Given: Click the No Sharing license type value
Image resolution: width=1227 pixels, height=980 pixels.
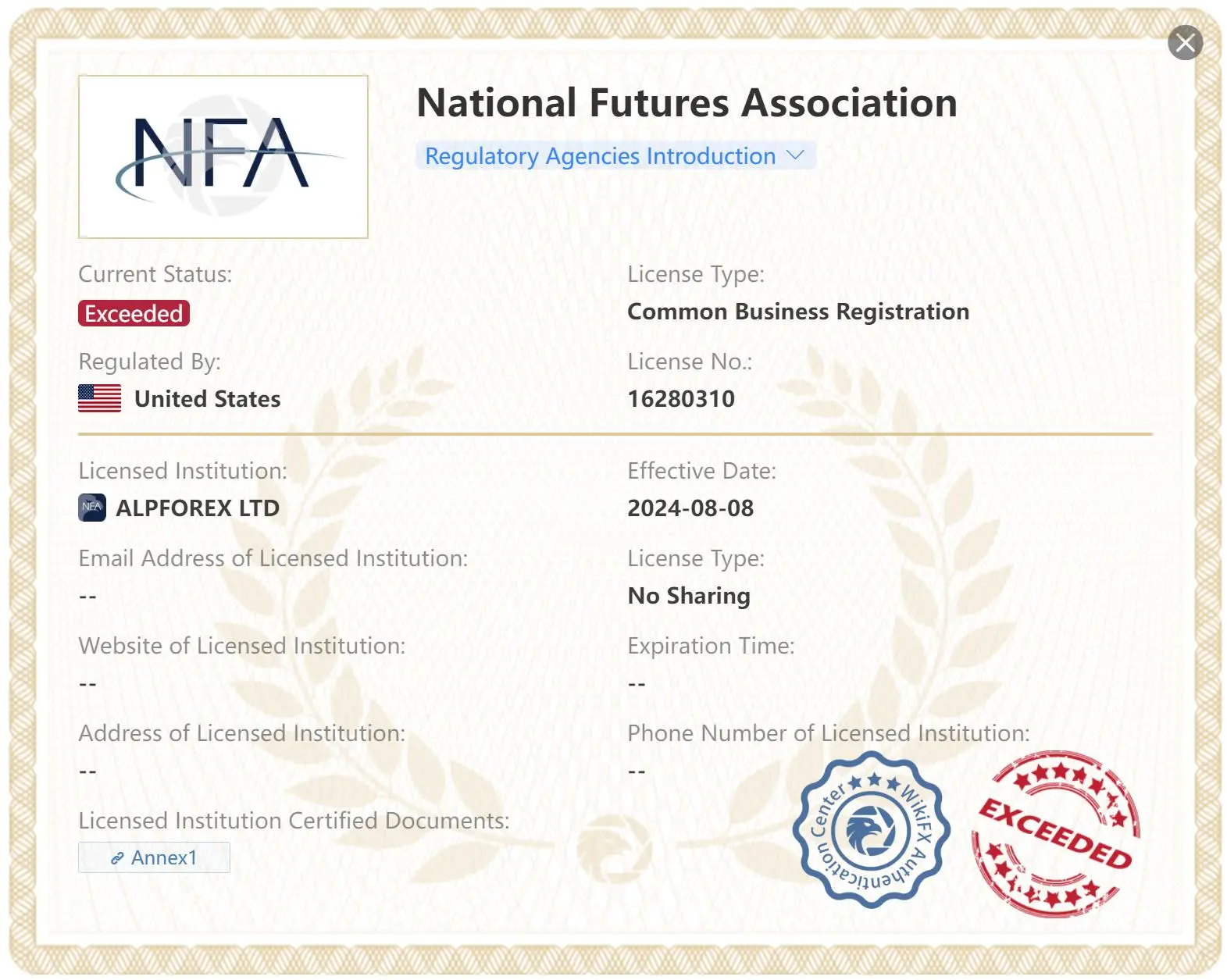Looking at the screenshot, I should (x=689, y=596).
